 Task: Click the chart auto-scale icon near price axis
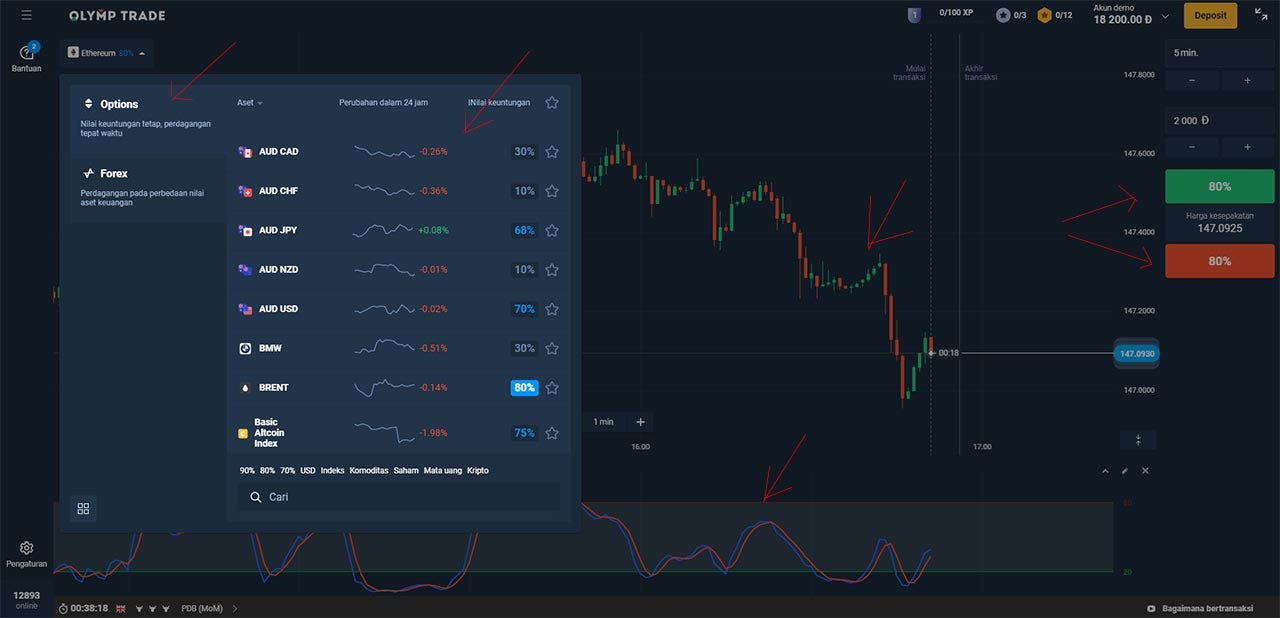click(1138, 440)
